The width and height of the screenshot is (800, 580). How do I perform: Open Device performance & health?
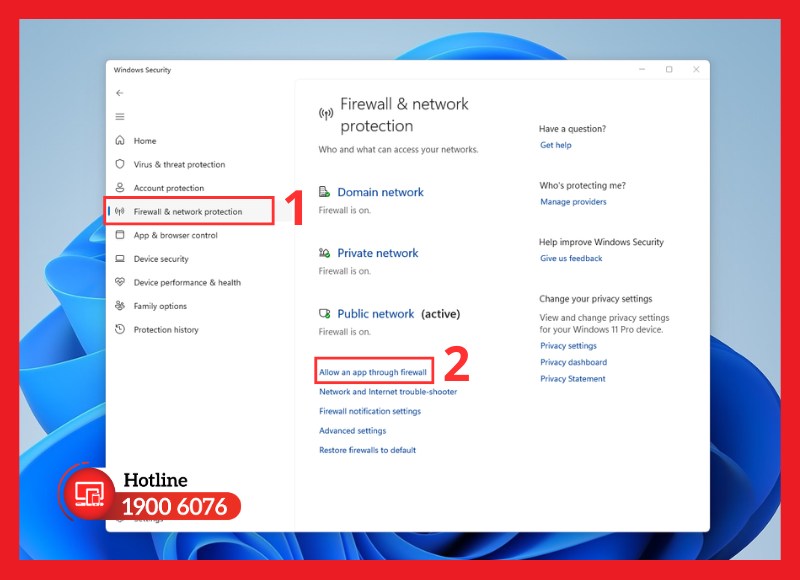[187, 282]
